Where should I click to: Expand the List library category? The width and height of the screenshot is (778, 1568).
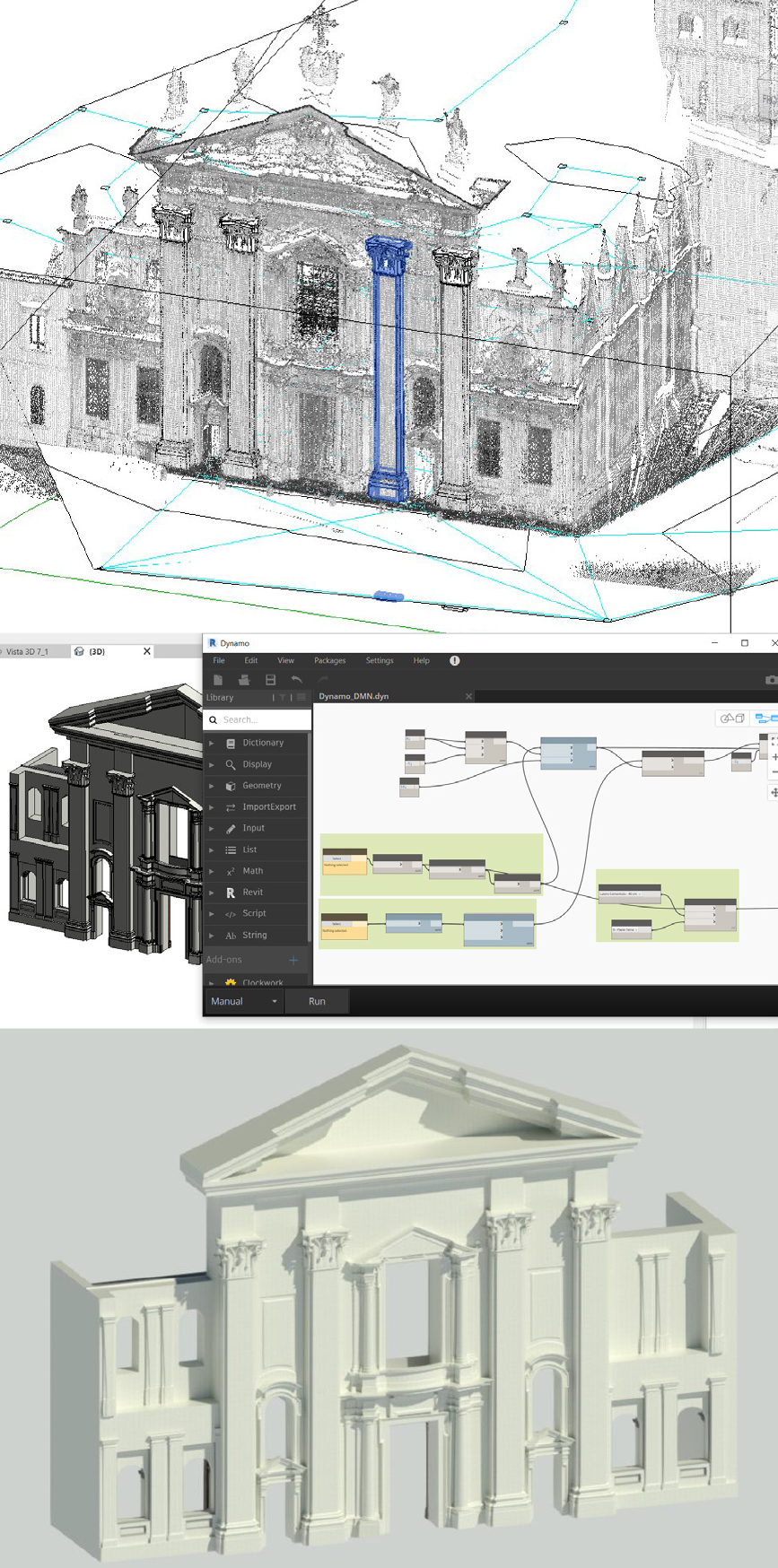click(212, 849)
